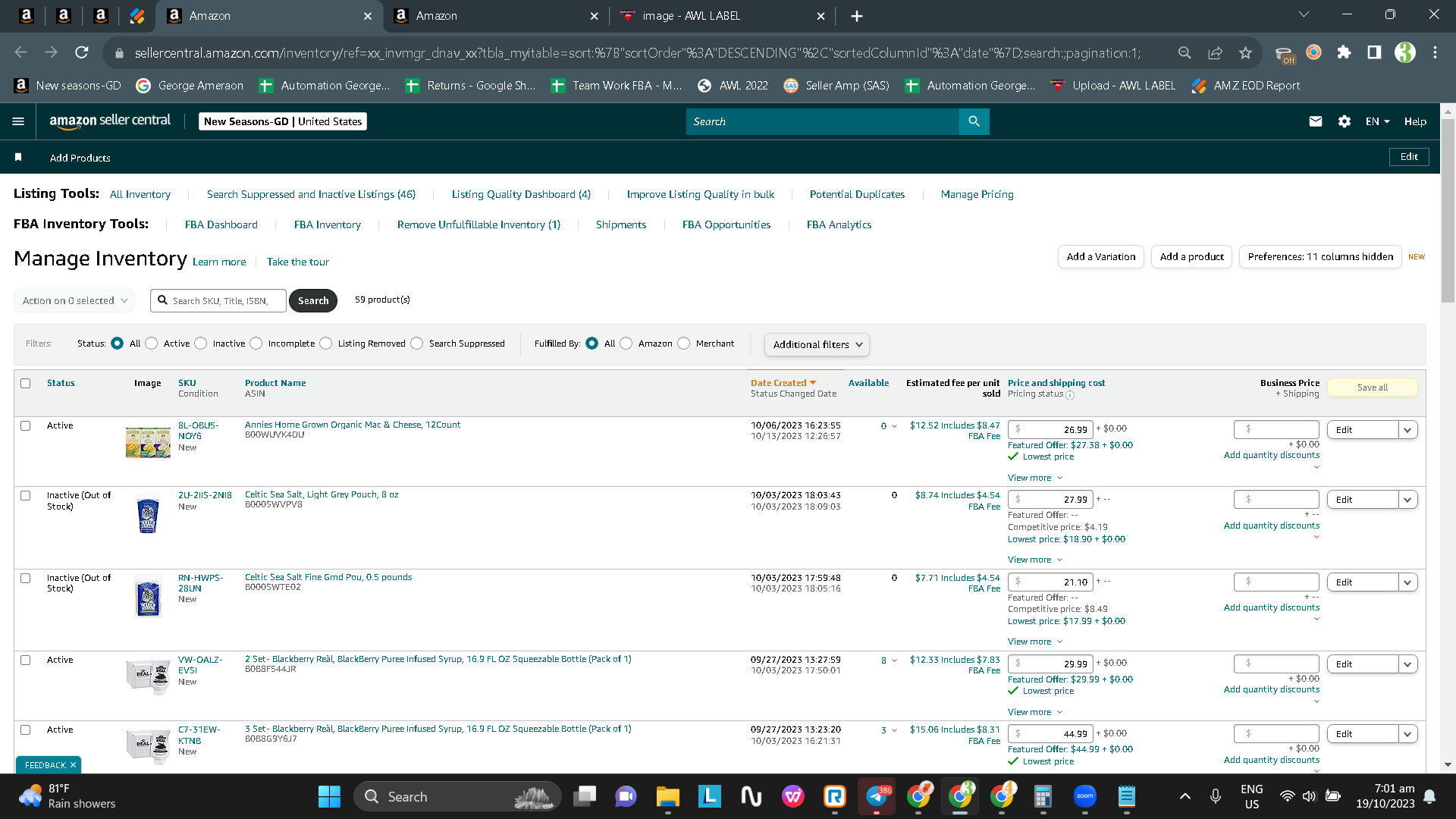Viewport: 1456px width, 819px height.
Task: Open the Action on 0 selected dropdown
Action: click(74, 300)
